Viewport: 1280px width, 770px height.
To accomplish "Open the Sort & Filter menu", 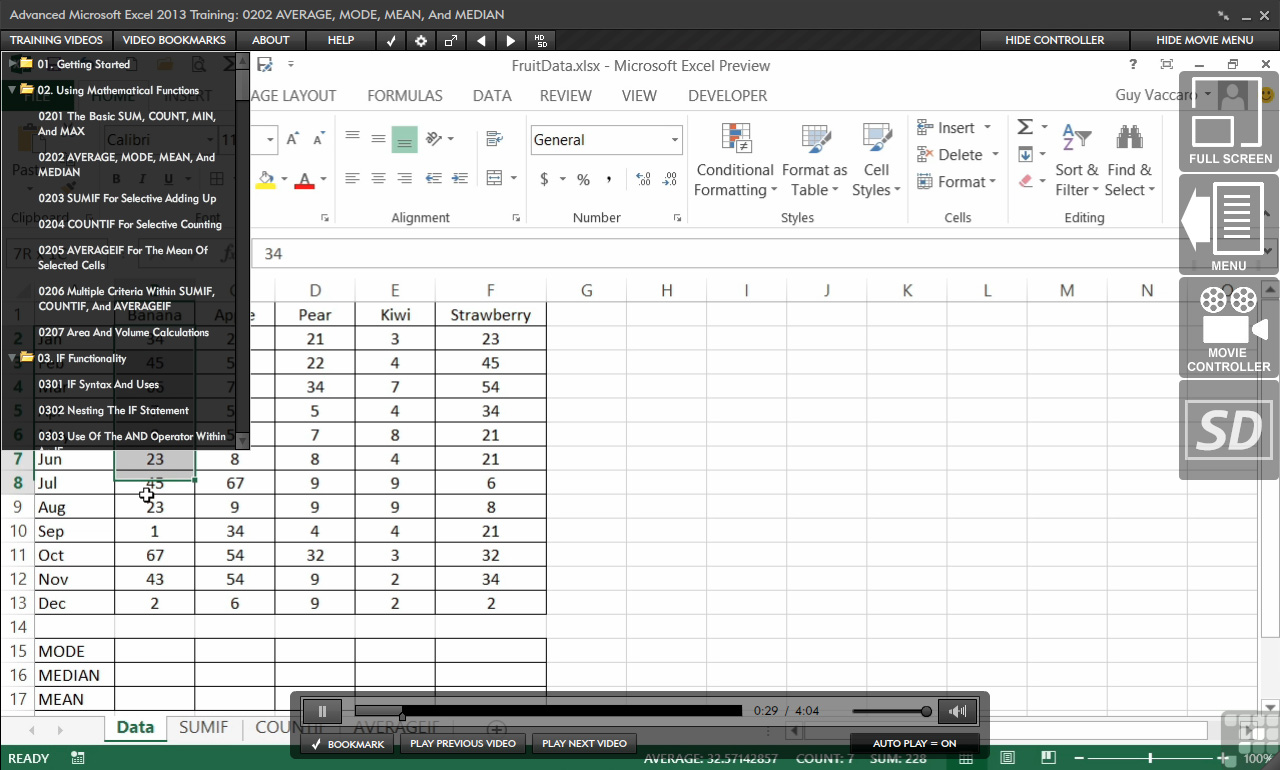I will (x=1077, y=160).
